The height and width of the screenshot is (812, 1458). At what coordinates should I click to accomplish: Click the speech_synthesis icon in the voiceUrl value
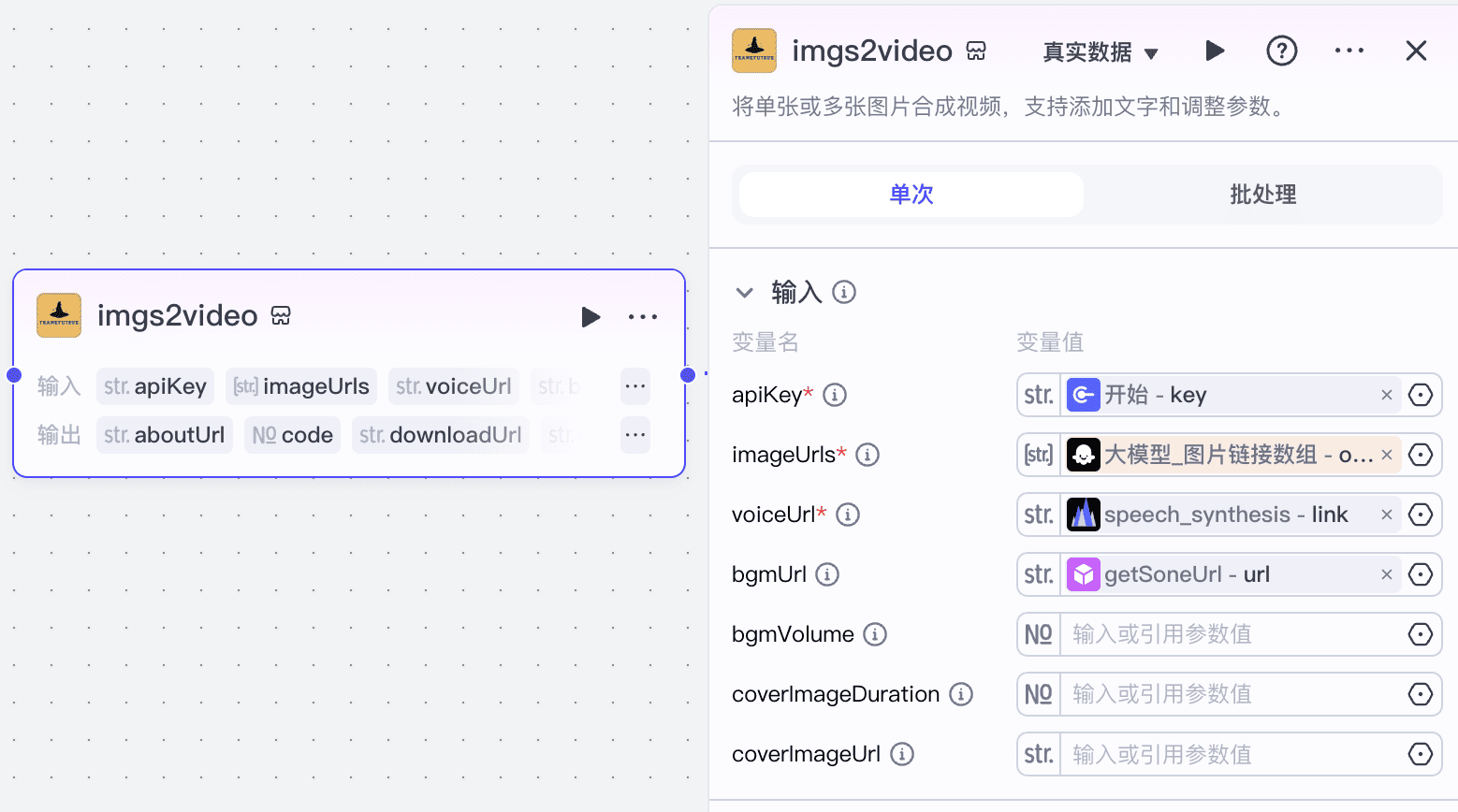1083,515
